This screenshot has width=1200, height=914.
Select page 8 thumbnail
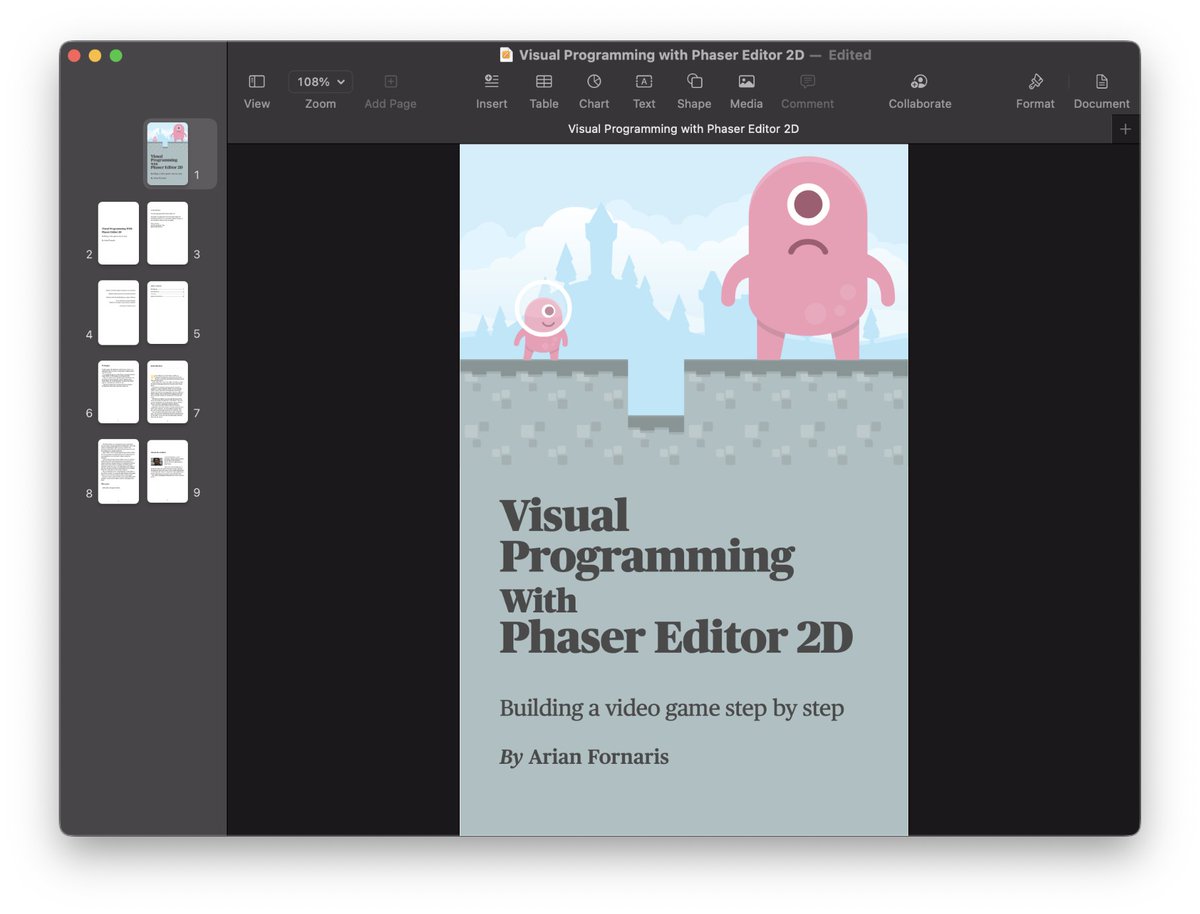118,472
